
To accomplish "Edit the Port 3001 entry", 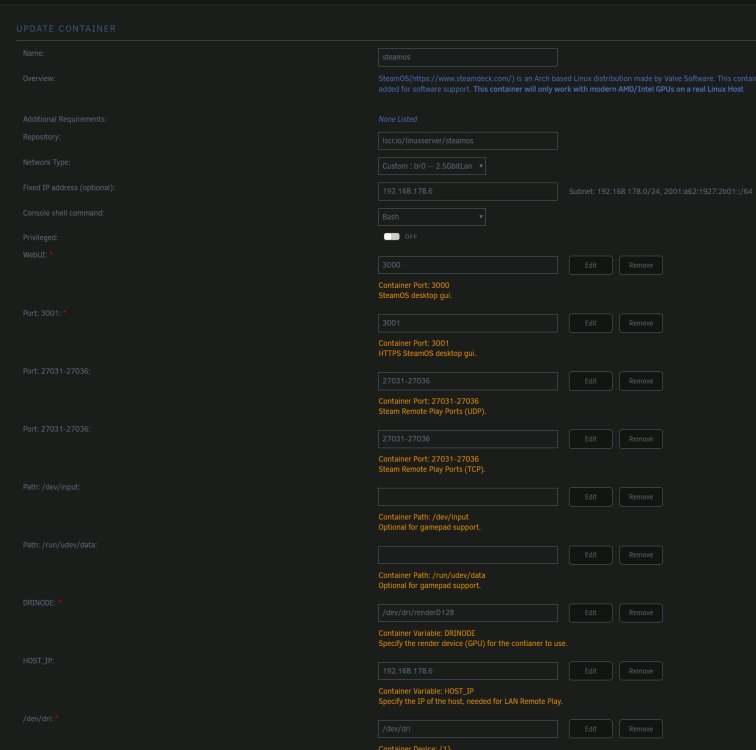I will click(x=591, y=323).
